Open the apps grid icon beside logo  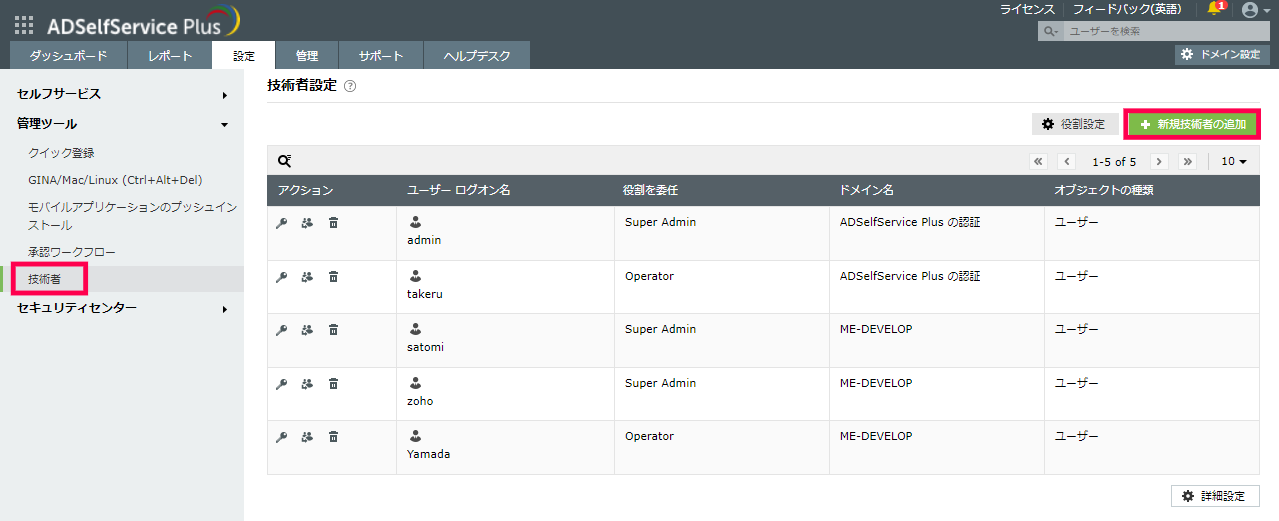tap(24, 26)
